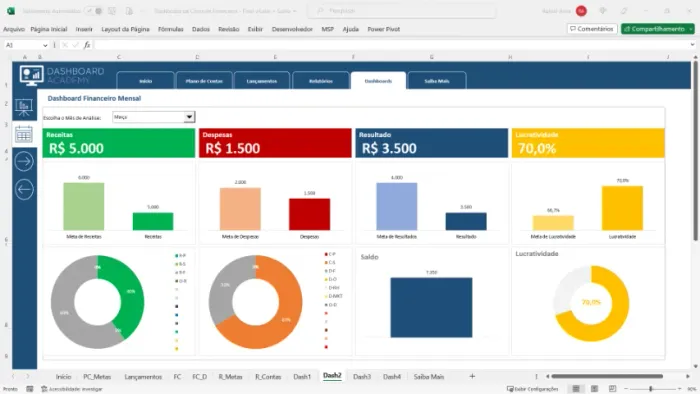The image size is (700, 394).
Task: Switch to the Dash4 sheet tab
Action: coord(392,377)
